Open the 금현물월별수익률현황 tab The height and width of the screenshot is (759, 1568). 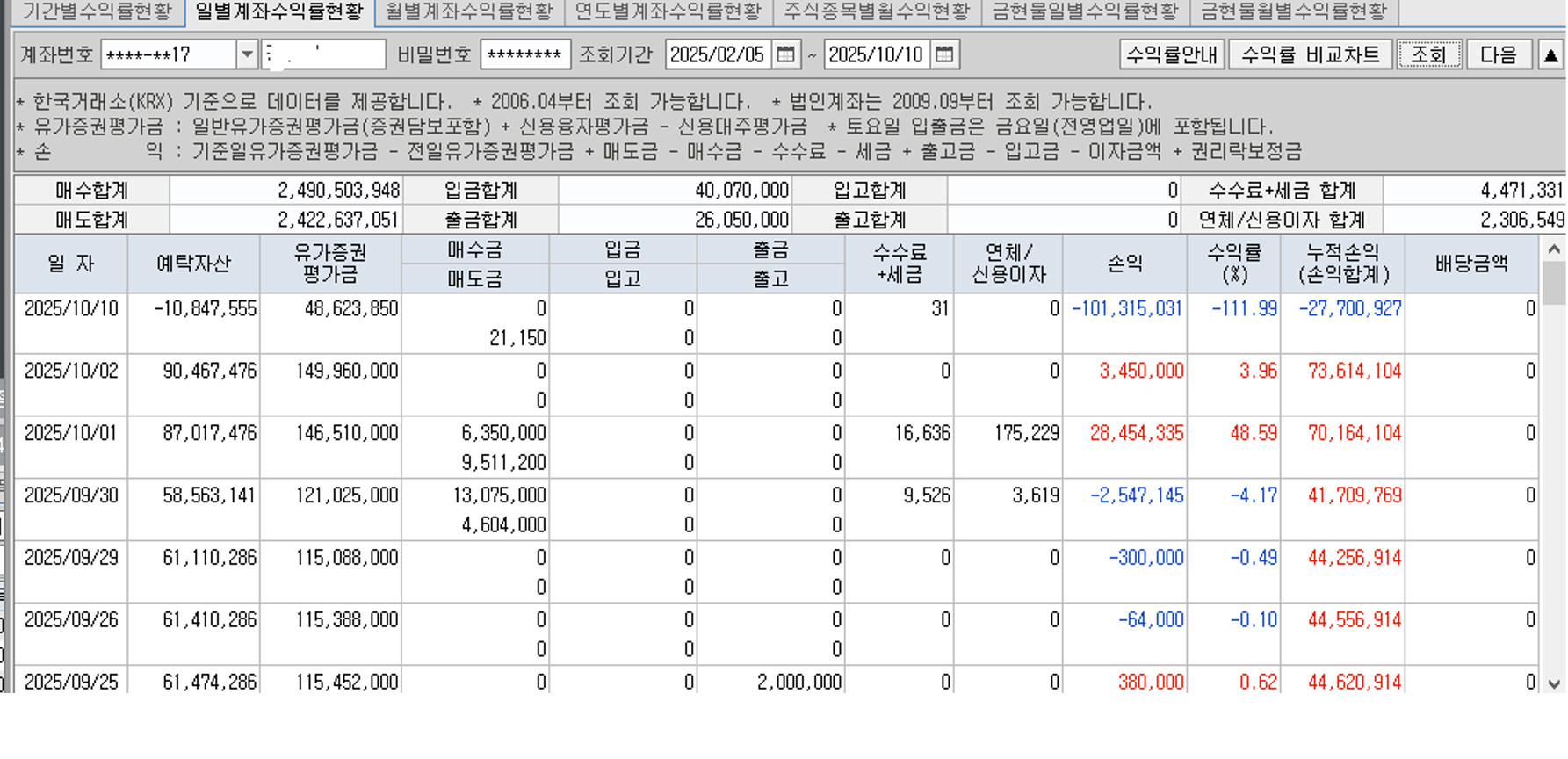point(1293,11)
